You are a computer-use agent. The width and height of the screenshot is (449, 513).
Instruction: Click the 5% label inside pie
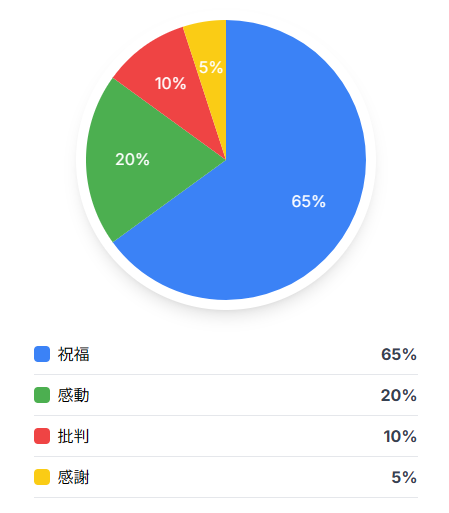click(211, 67)
